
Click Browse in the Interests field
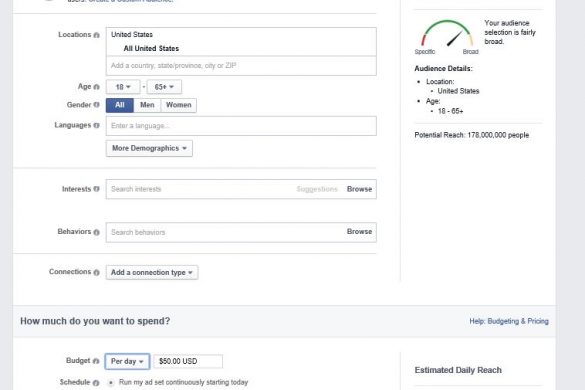359,189
